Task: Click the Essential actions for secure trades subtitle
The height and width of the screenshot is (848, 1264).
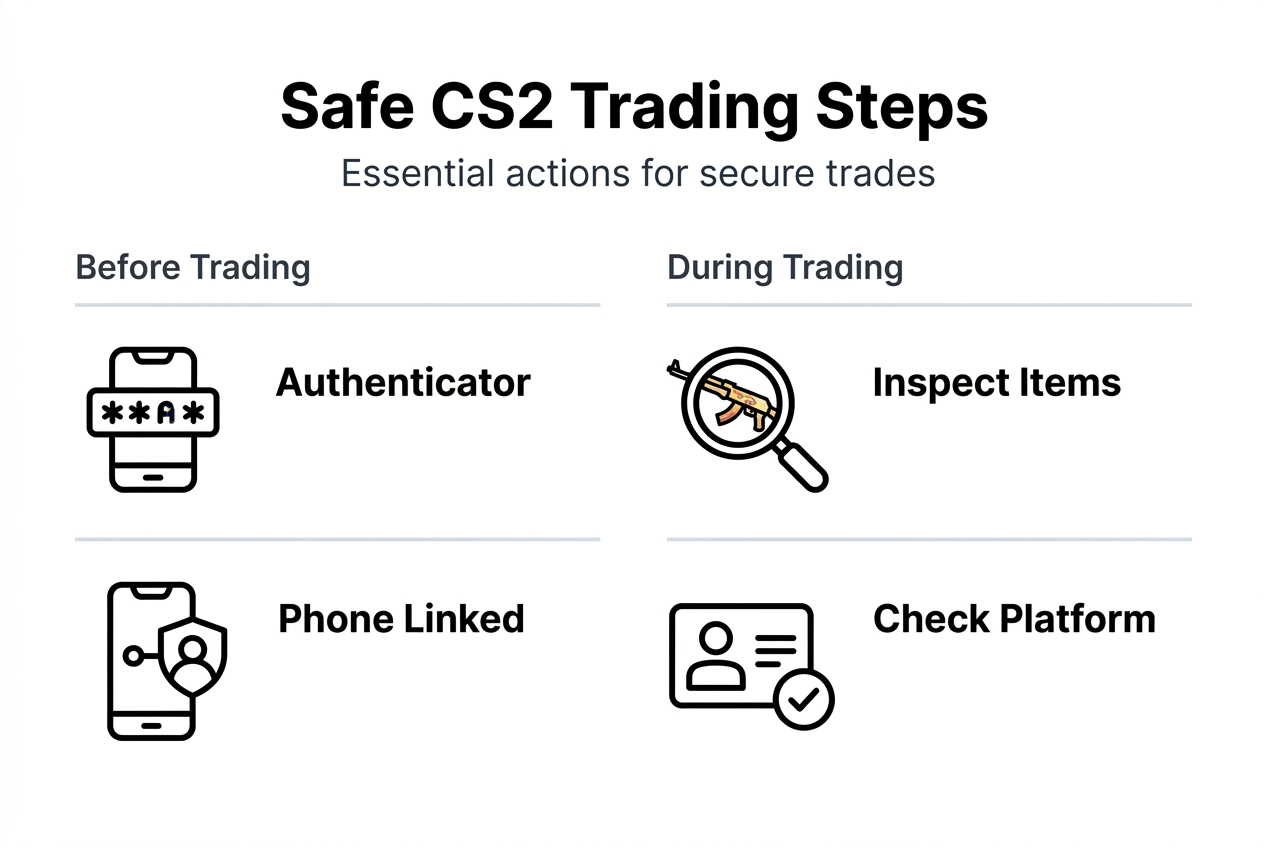Action: (638, 174)
